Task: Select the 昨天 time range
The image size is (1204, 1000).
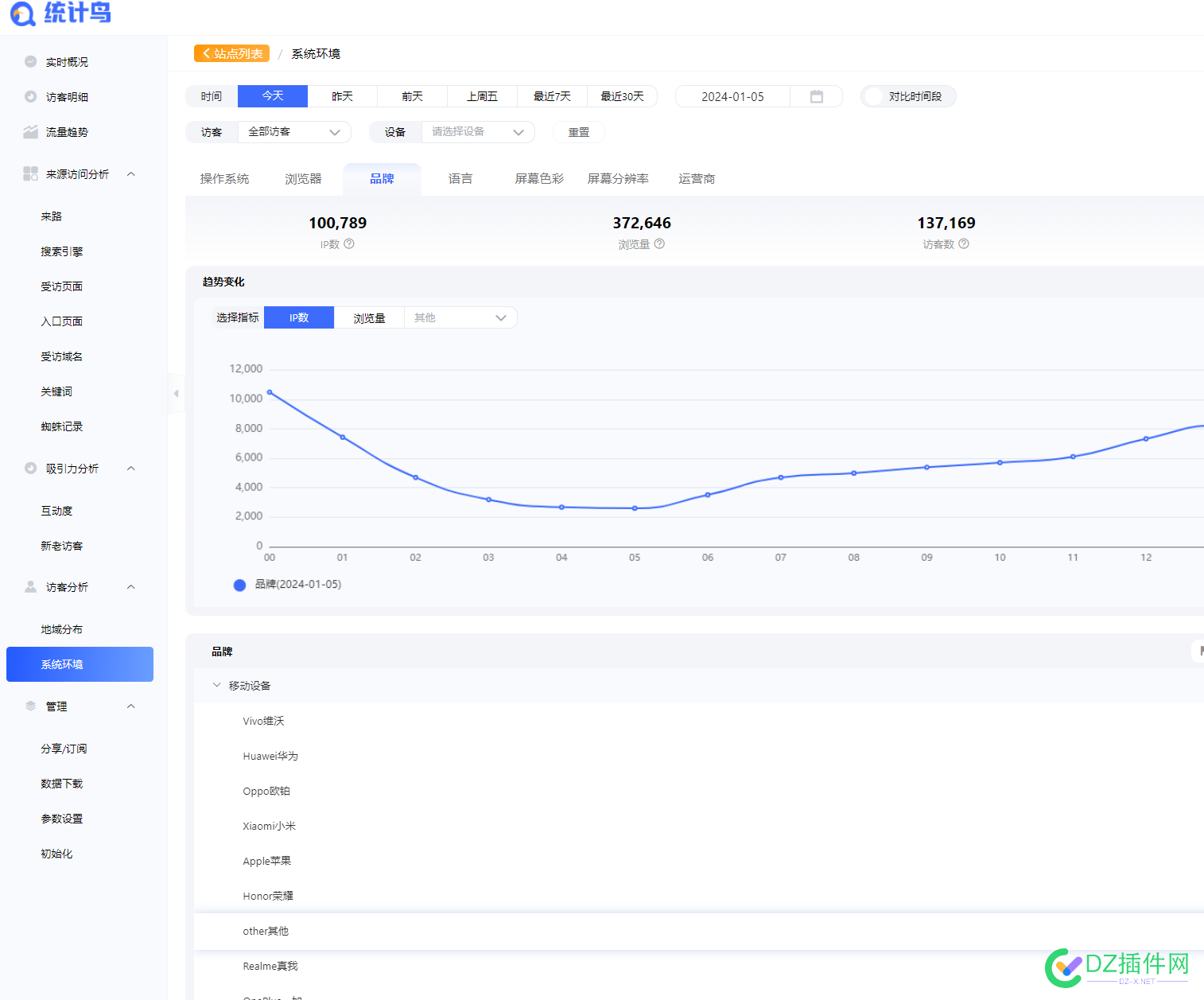Action: click(343, 96)
